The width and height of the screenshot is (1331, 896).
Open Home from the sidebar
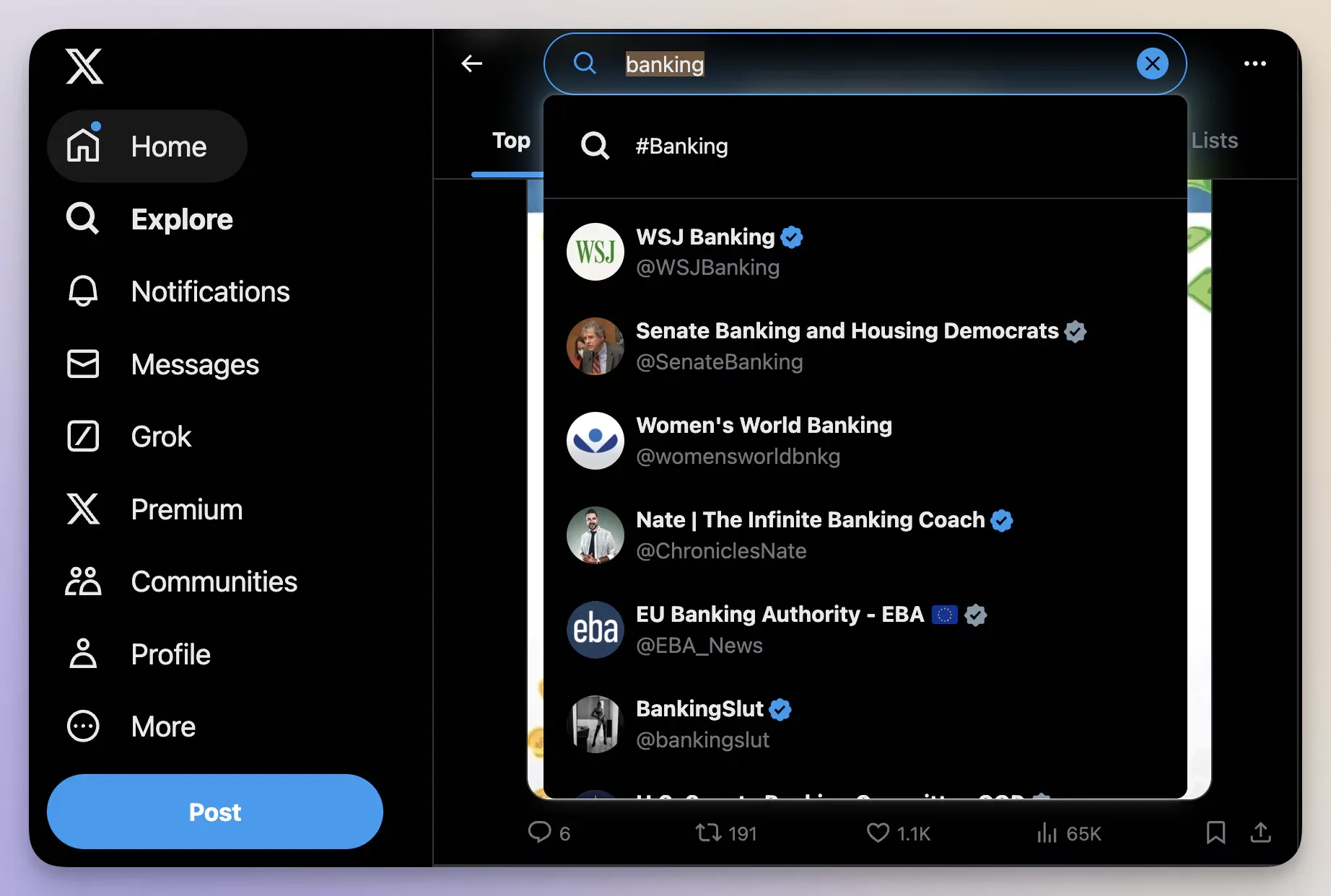coord(147,146)
